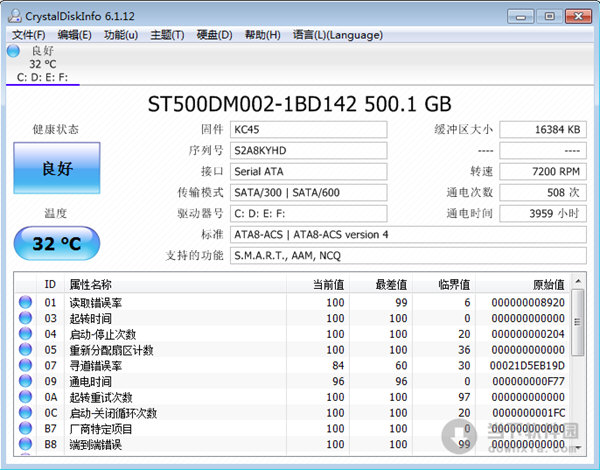This screenshot has height=470, width=600.
Task: Open the 主题(T) menu
Action: pyautogui.click(x=167, y=35)
